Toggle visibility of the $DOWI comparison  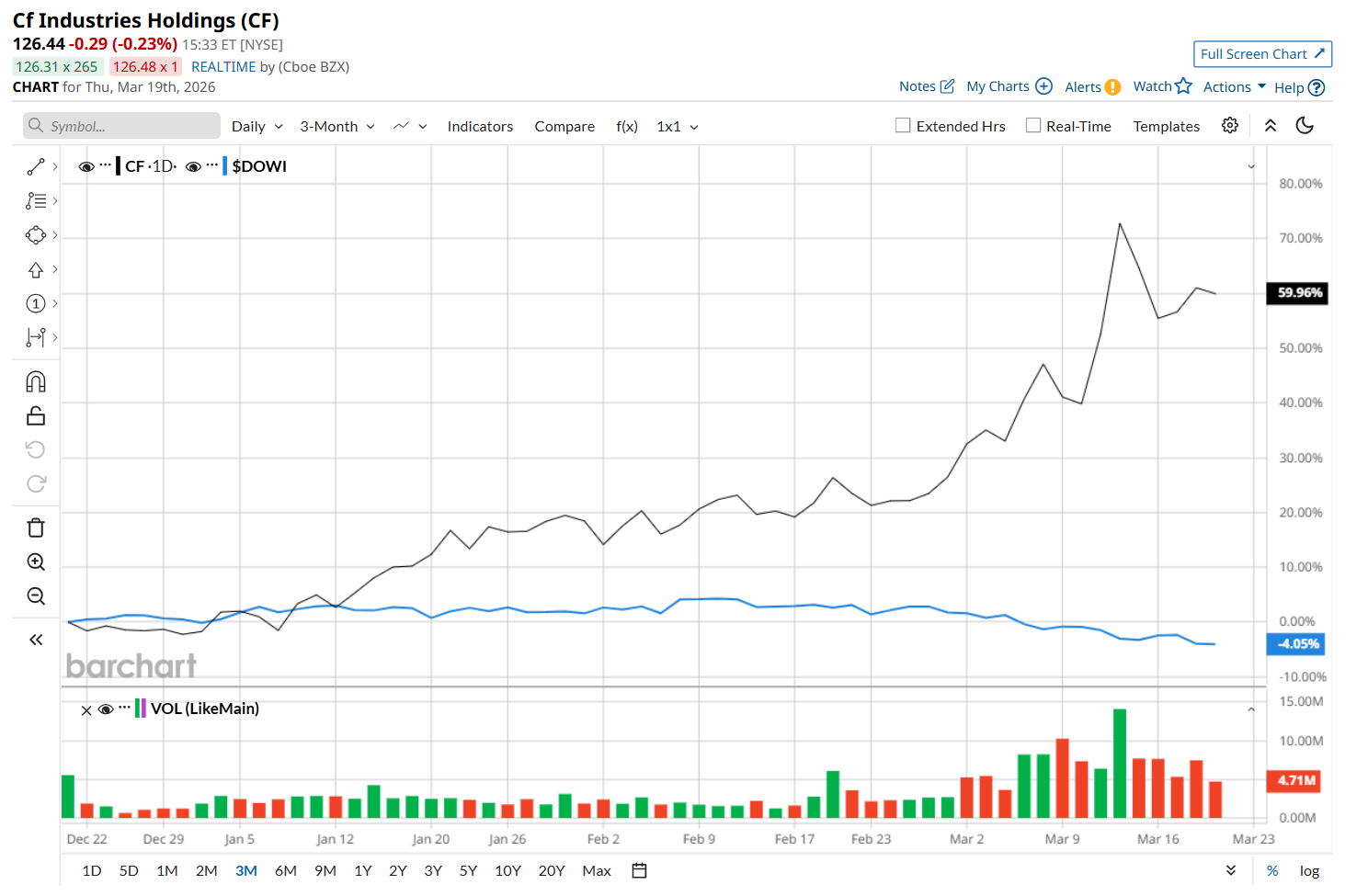click(x=193, y=166)
